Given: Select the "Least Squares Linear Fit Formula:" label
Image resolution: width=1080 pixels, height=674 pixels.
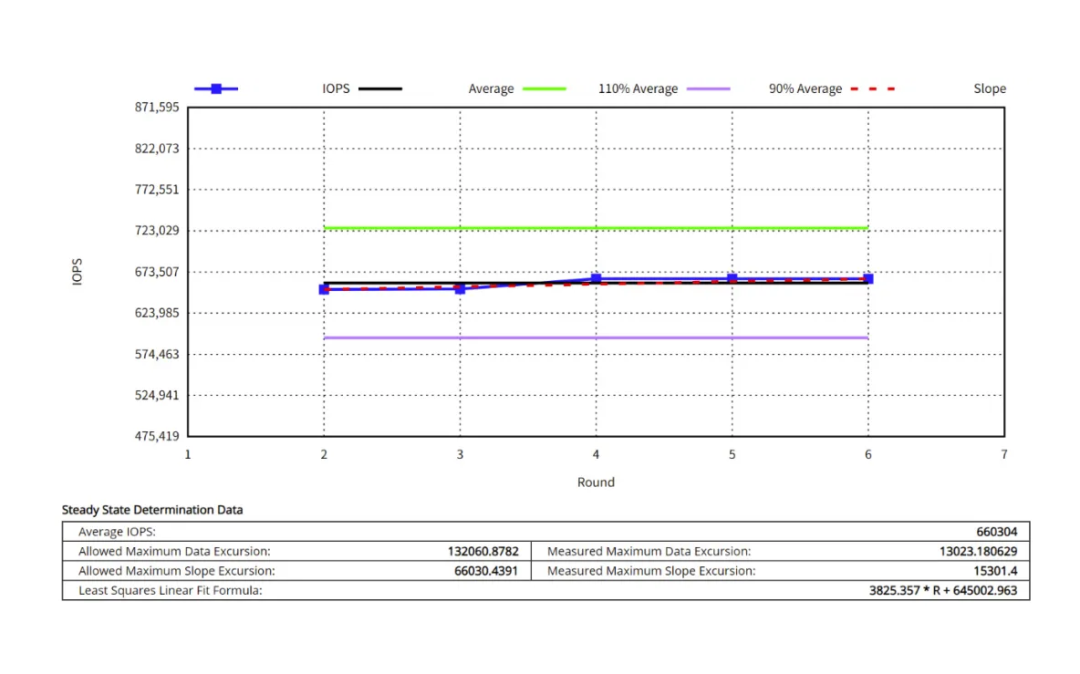Looking at the screenshot, I should [170, 591].
